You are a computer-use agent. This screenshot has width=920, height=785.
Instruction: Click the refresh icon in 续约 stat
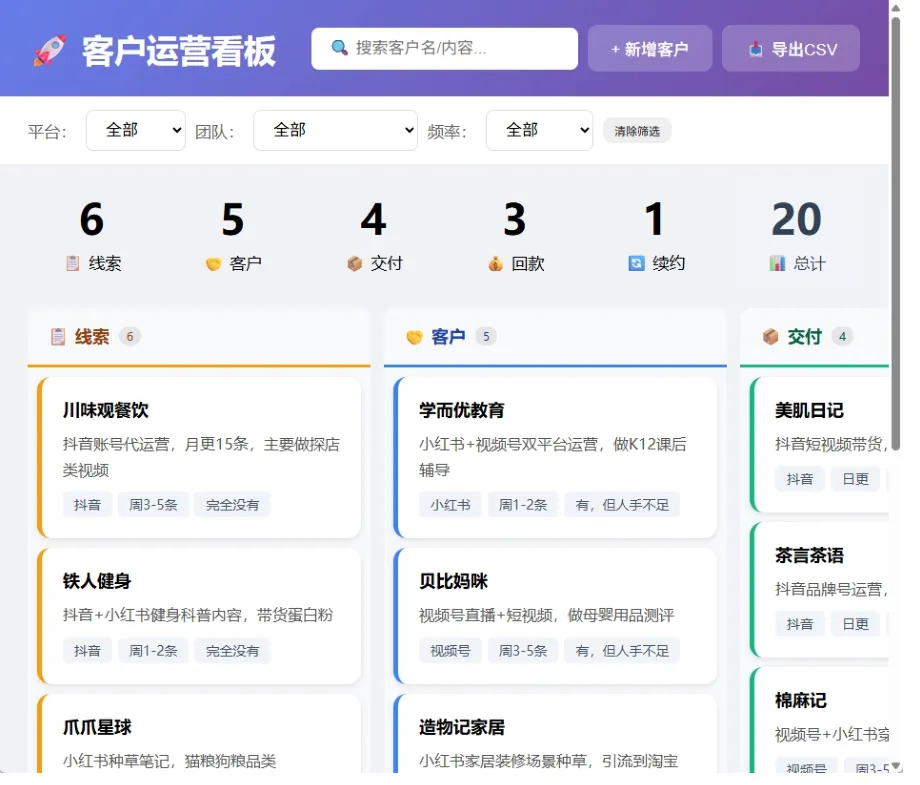tap(637, 264)
